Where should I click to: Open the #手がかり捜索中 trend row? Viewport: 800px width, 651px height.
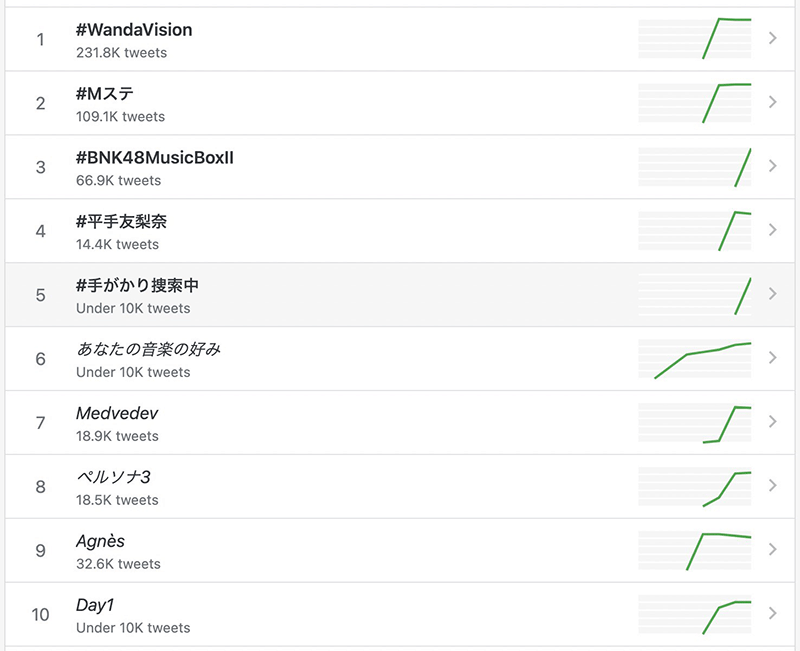coord(137,286)
